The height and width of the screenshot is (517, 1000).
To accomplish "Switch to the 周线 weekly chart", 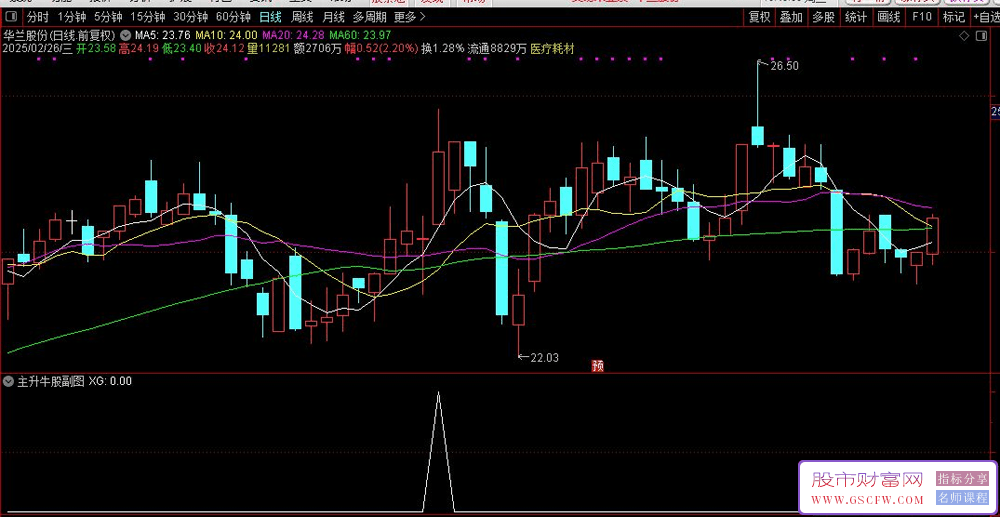I will (302, 17).
